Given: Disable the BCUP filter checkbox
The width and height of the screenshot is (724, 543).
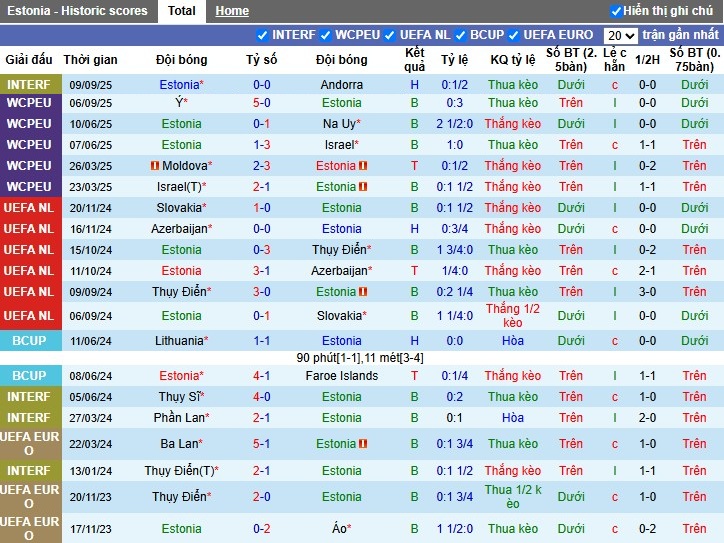Looking at the screenshot, I should [x=461, y=36].
